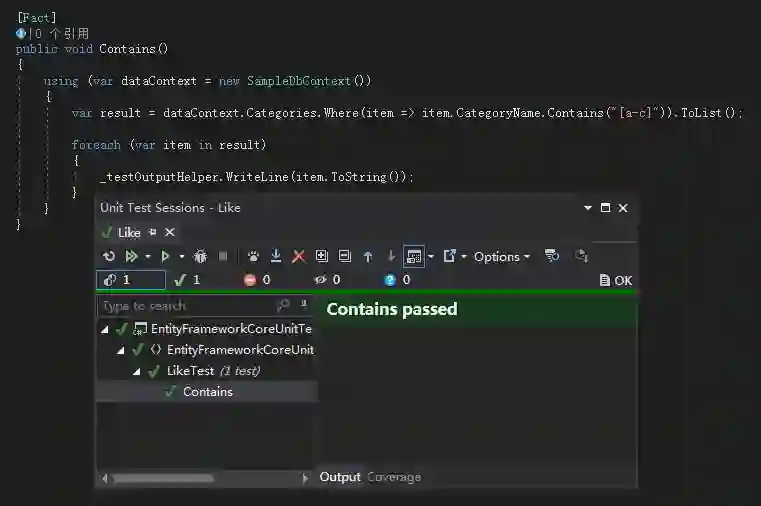Screen dimensions: 761x506
Task: Toggle the show output panel layout button
Action: [414, 256]
